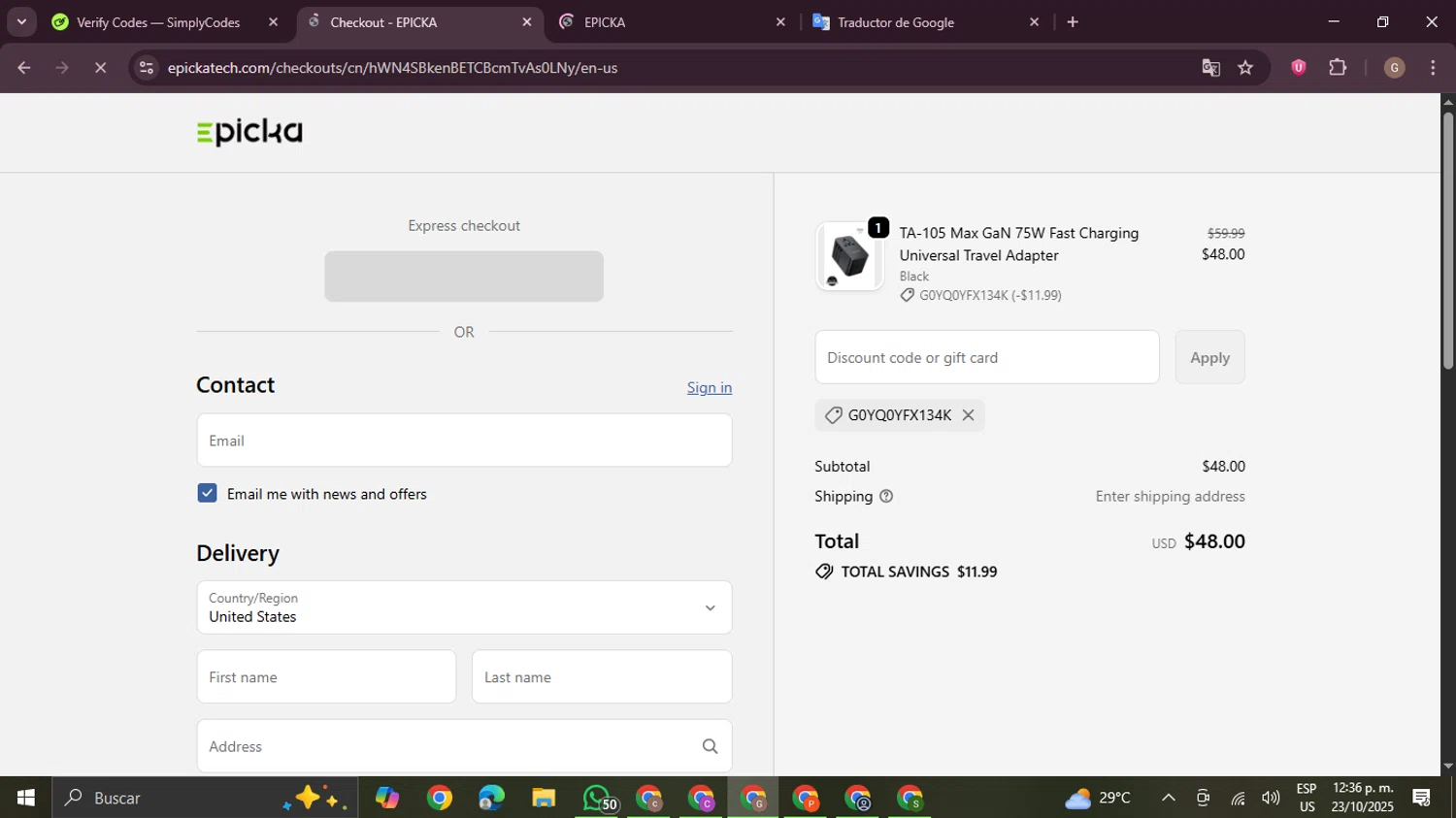Click the Express checkout button placeholder
The height and width of the screenshot is (818, 1456).
[464, 277]
